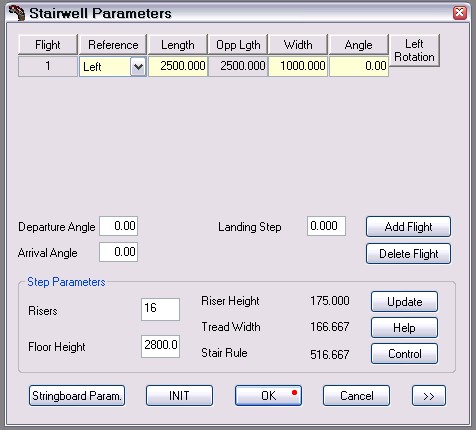The height and width of the screenshot is (430, 476).
Task: Click the stairwell icon in title bar
Action: pos(17,13)
